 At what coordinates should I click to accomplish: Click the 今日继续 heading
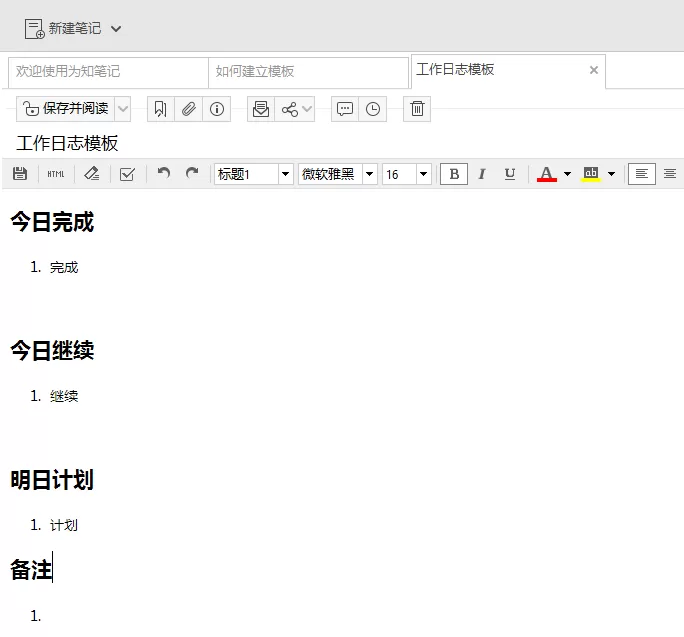point(52,350)
